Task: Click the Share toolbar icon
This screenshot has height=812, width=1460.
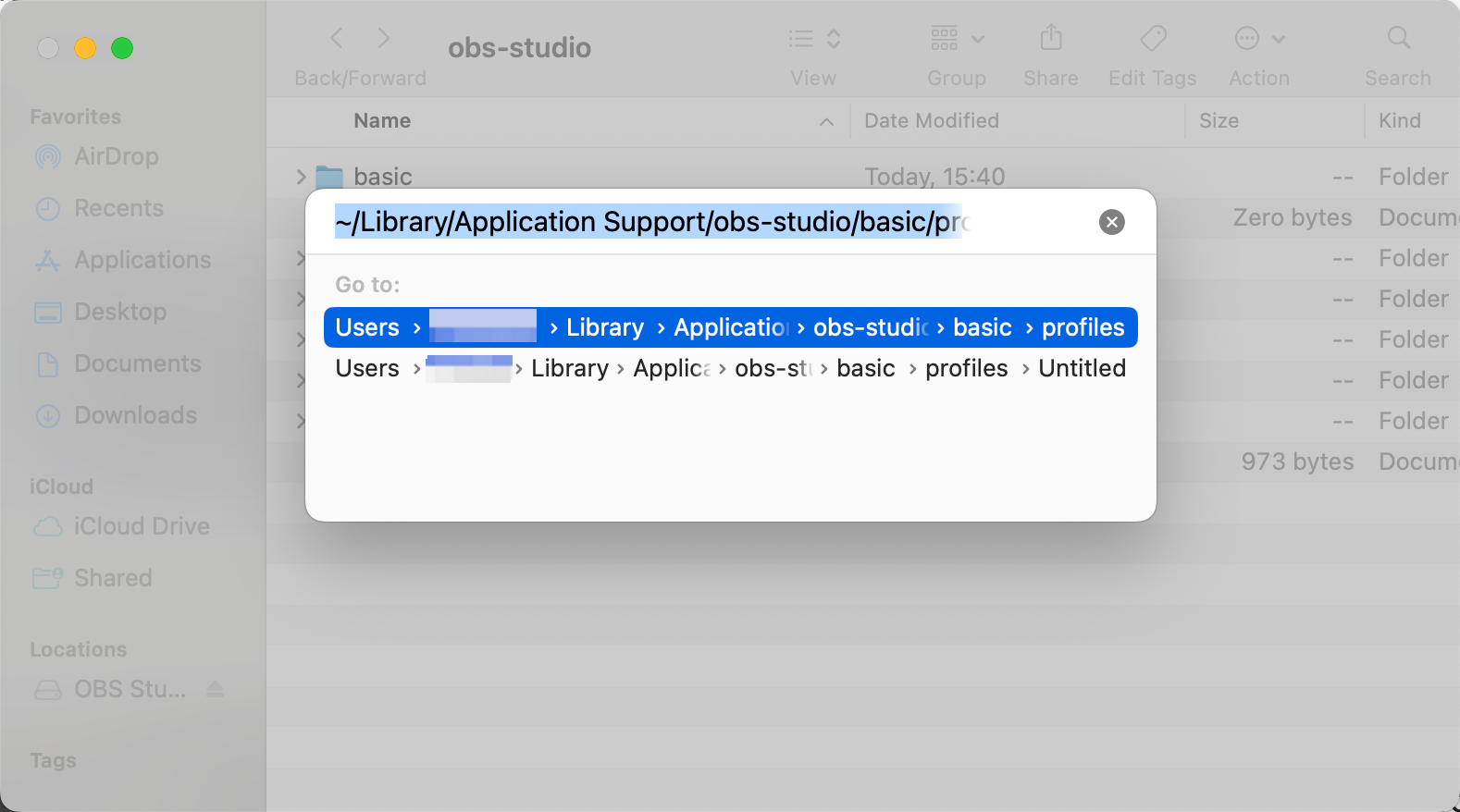Action: point(1050,39)
